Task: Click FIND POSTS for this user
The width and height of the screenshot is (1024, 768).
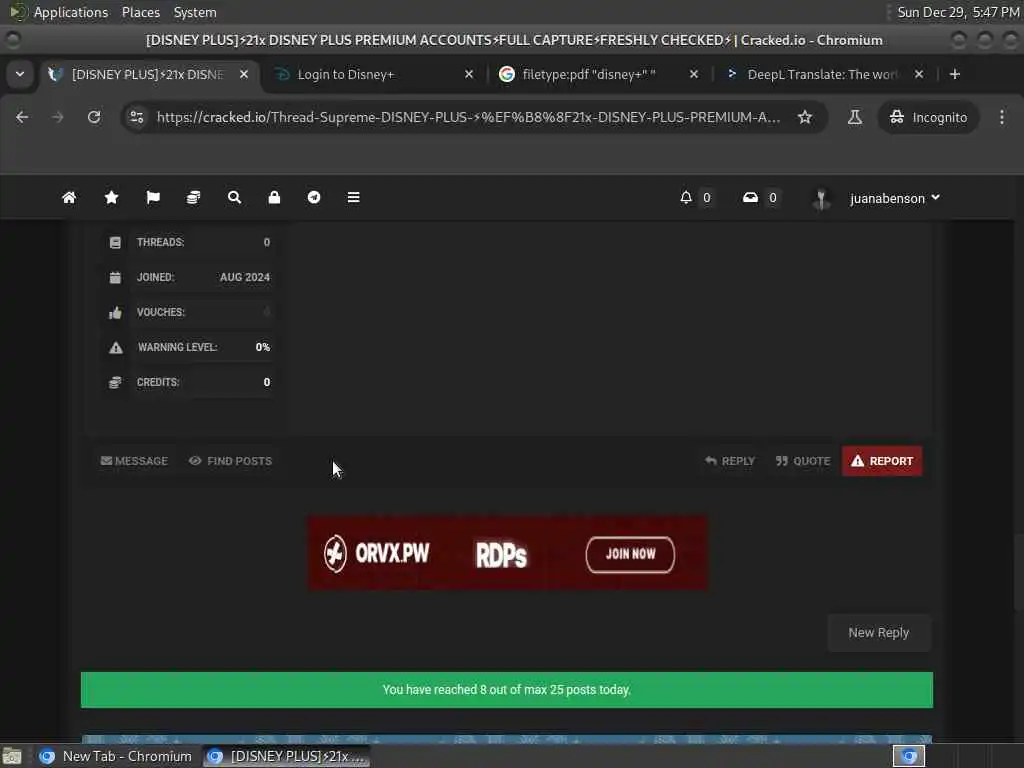Action: pyautogui.click(x=231, y=461)
